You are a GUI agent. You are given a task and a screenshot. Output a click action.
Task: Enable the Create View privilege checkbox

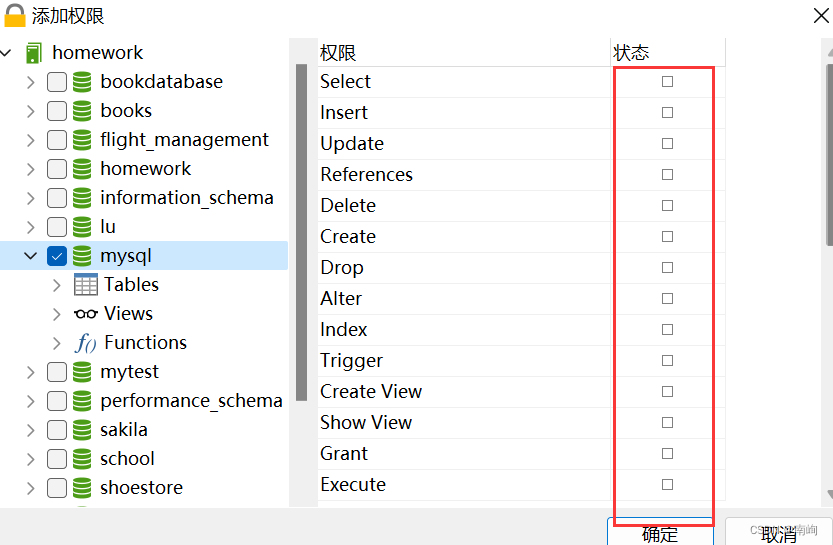(667, 391)
